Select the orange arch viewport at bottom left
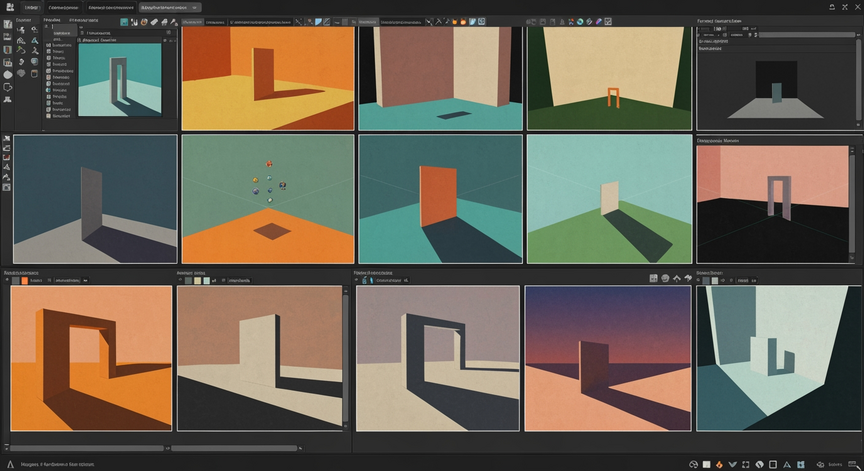The width and height of the screenshot is (864, 471). tap(91, 358)
